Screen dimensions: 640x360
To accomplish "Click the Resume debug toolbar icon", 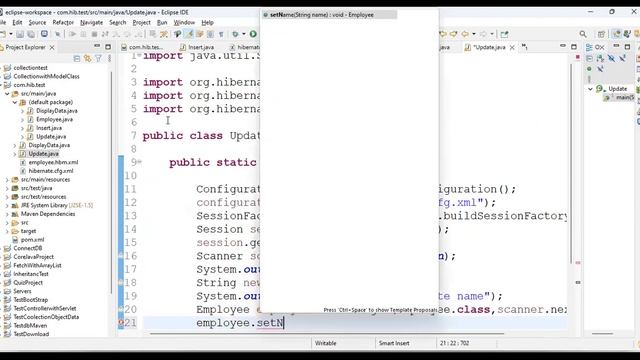I will tap(72, 34).
